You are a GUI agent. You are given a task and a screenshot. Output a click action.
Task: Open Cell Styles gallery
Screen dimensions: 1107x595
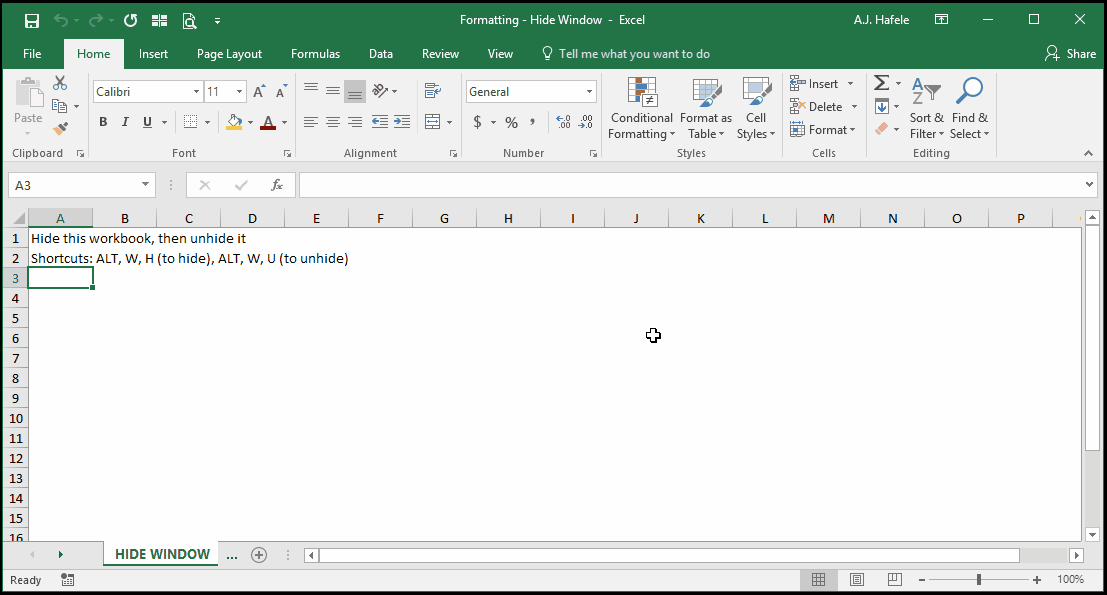click(x=756, y=109)
